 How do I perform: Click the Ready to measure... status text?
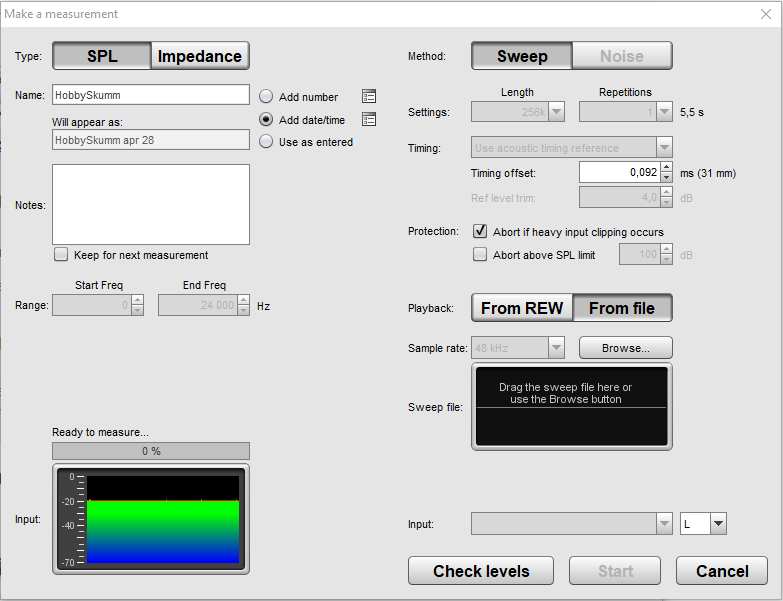100,432
